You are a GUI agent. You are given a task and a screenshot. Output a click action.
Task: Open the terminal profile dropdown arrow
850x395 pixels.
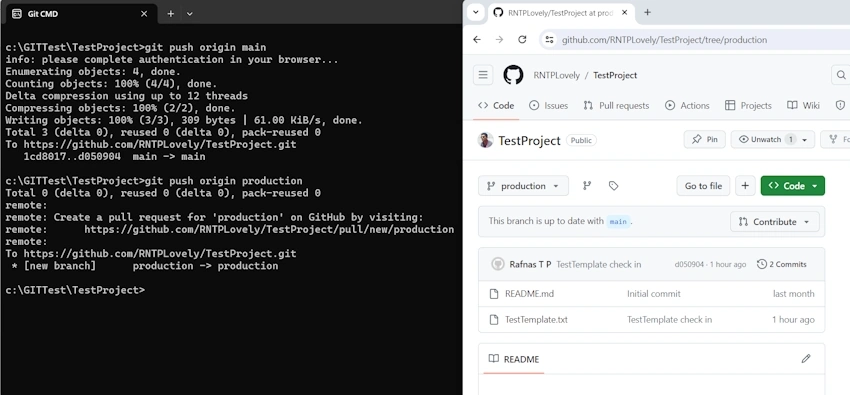pyautogui.click(x=189, y=14)
